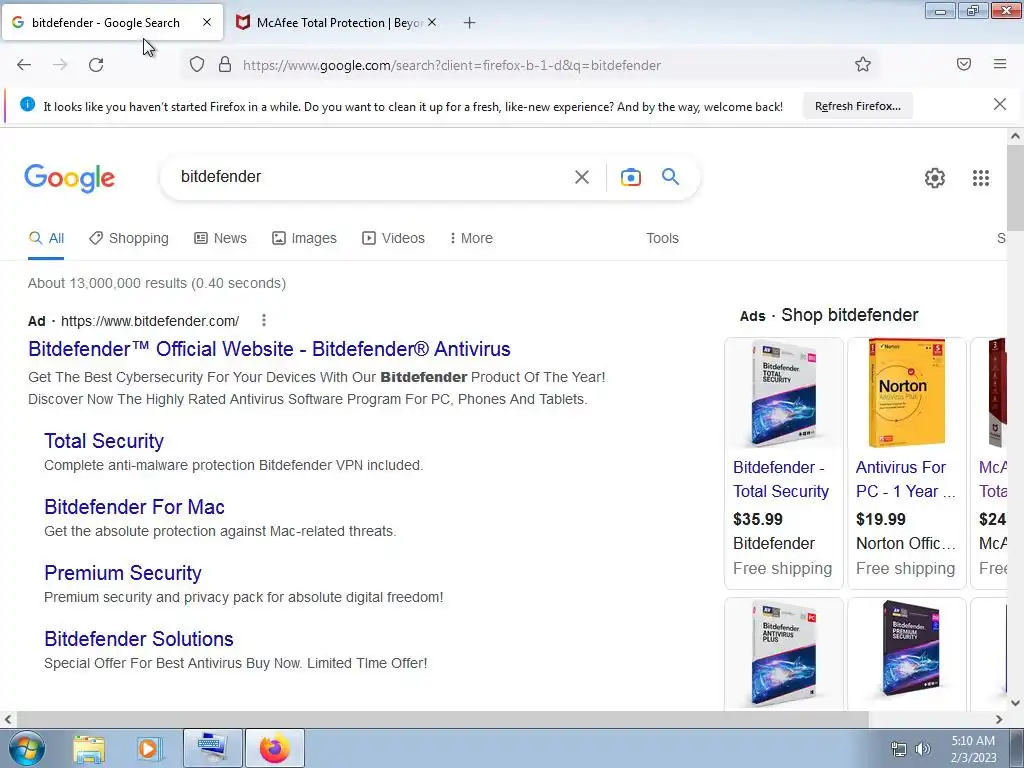Open the Windows Start menu
The width and height of the screenshot is (1024, 768).
click(x=25, y=748)
